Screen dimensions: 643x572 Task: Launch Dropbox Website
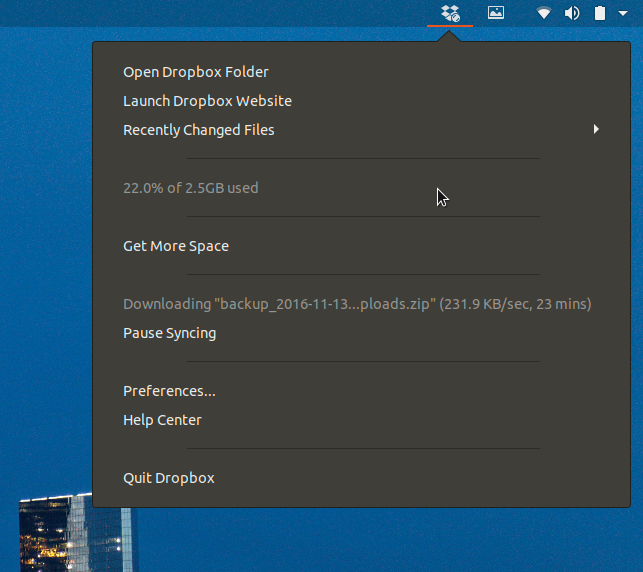click(207, 101)
